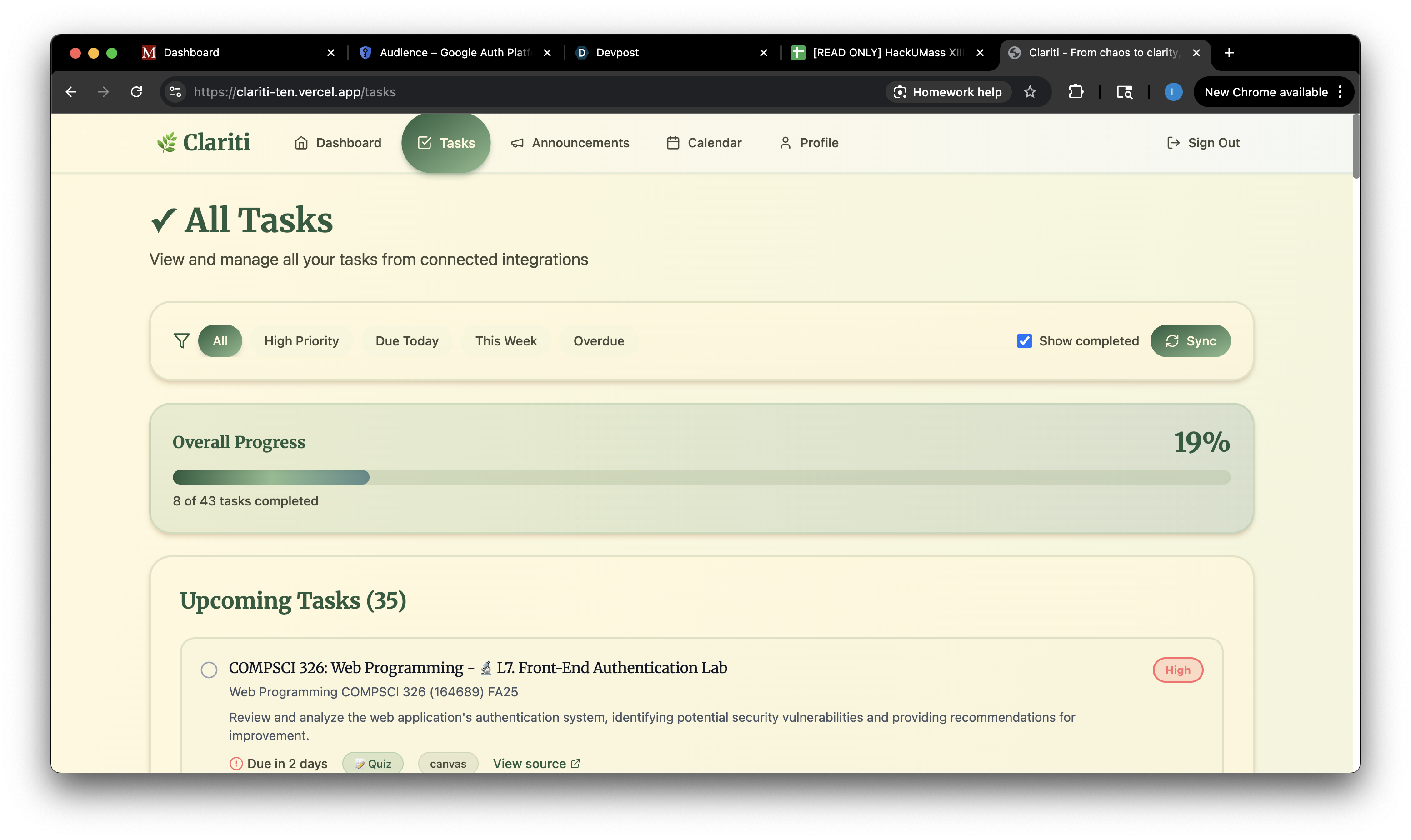Viewport: 1411px width, 840px height.
Task: Open Chrome three-dot menu
Action: pos(1340,92)
